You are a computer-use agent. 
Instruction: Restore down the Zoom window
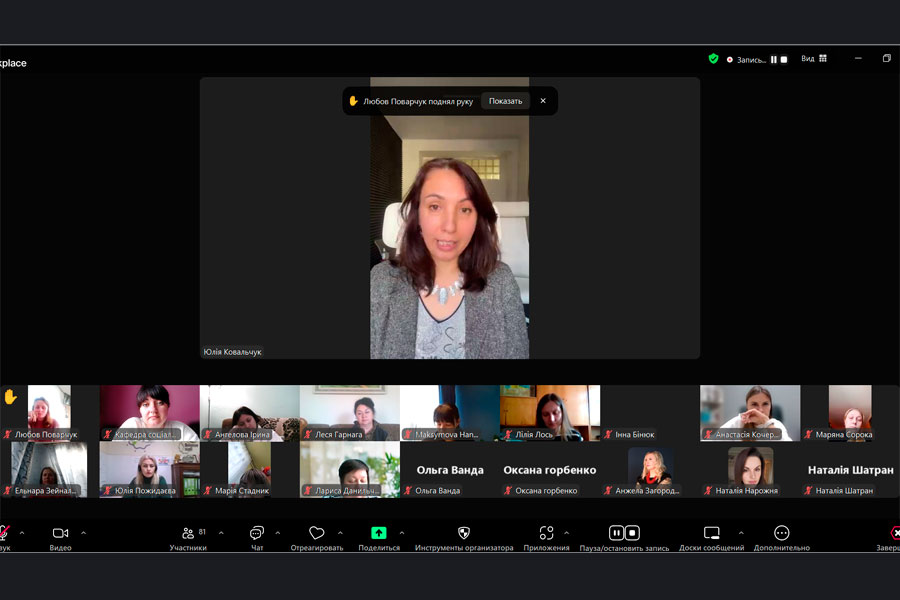pos(887,58)
